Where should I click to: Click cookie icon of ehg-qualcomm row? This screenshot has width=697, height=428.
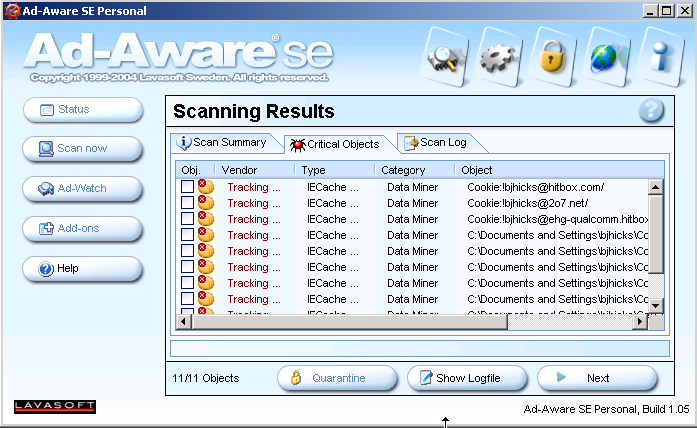[205, 219]
